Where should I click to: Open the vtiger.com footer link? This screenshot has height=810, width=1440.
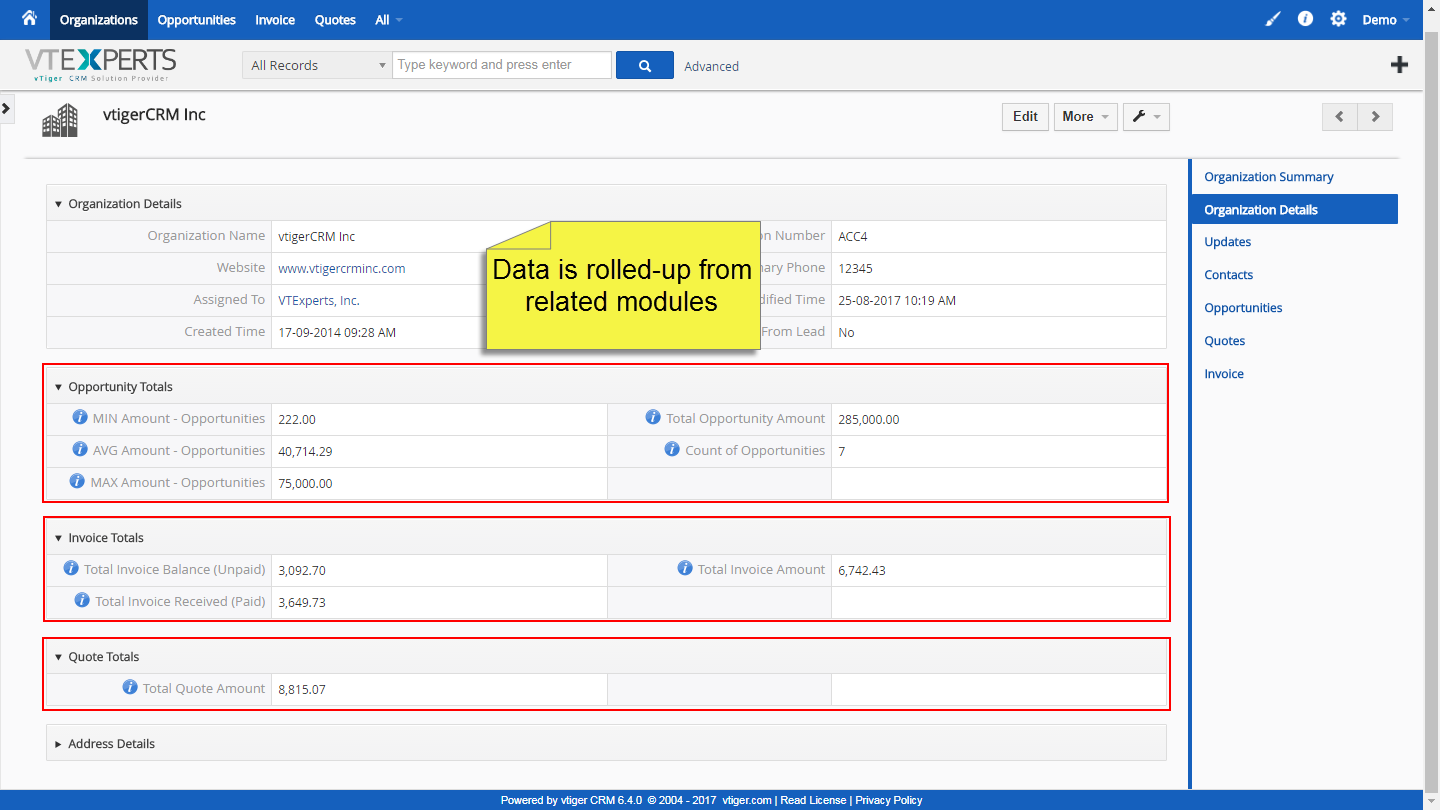coord(747,800)
